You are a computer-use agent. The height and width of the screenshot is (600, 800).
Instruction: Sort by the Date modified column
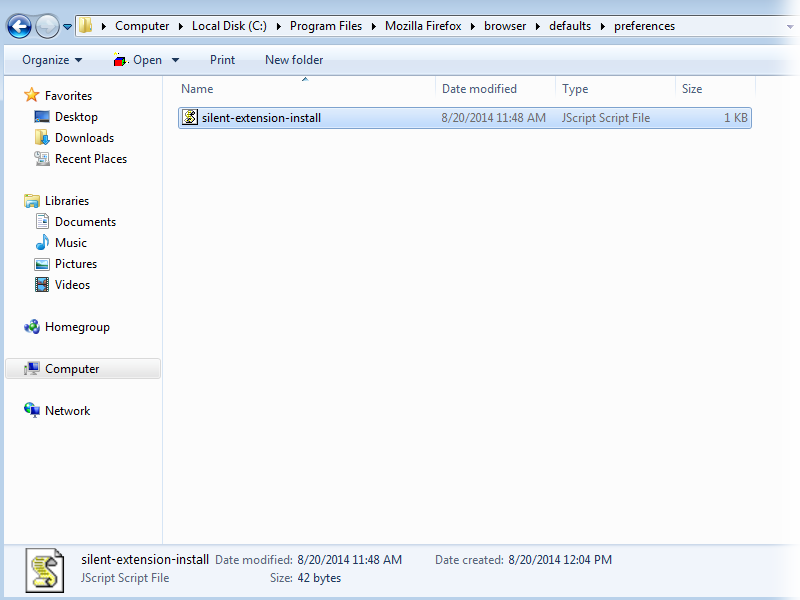[479, 89]
